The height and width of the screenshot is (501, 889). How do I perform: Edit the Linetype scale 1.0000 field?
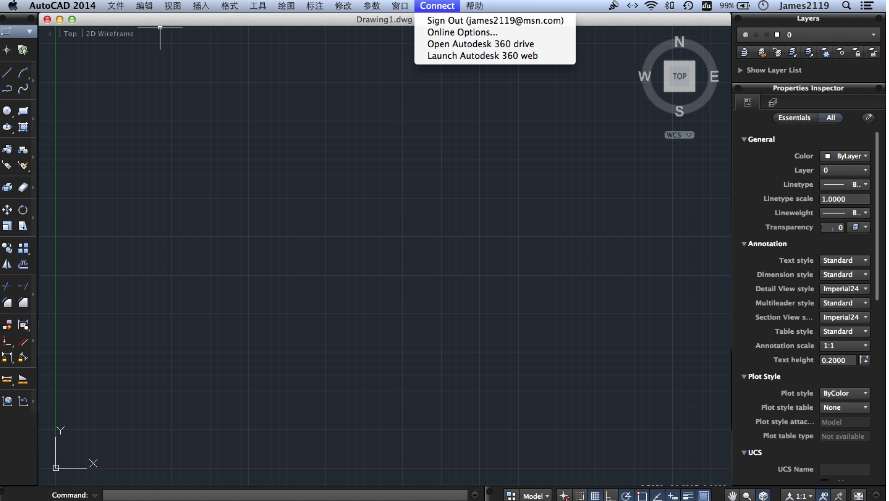(x=845, y=199)
